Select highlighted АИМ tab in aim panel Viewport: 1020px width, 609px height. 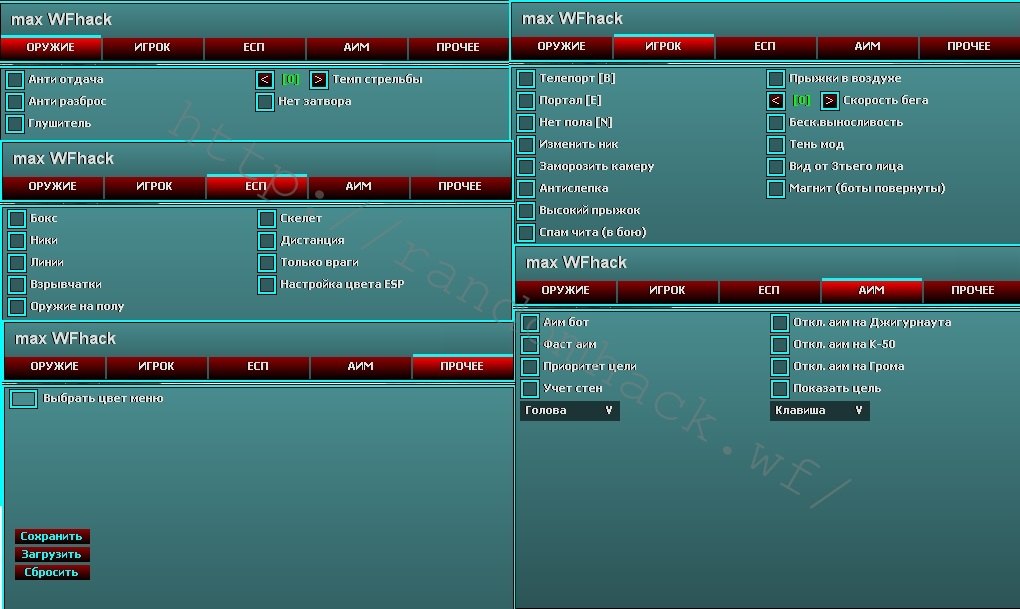tap(871, 290)
